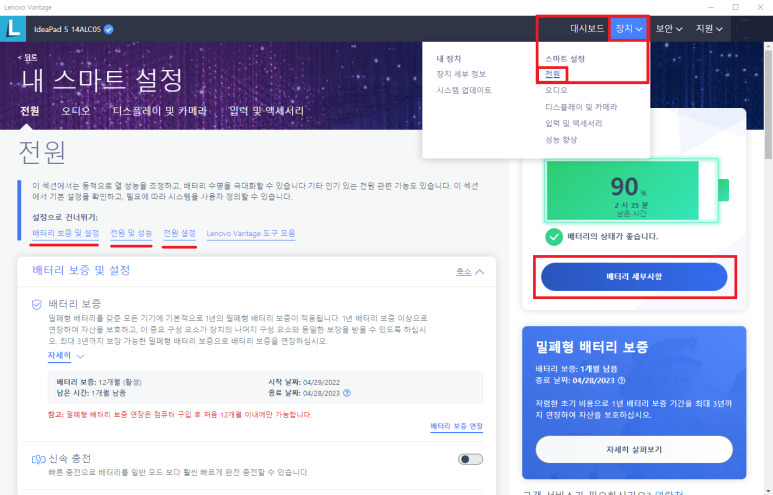Open the 보안 dropdown menu

pyautogui.click(x=668, y=29)
